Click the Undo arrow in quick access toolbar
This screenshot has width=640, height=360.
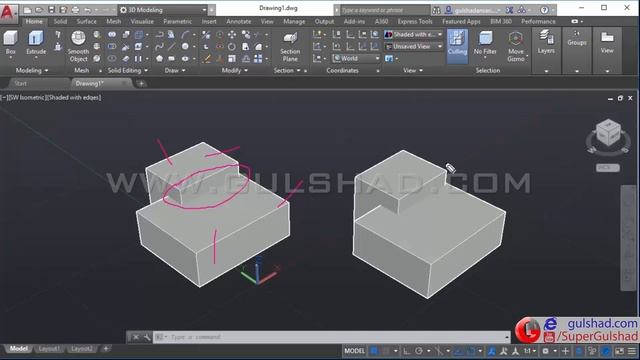click(88, 10)
